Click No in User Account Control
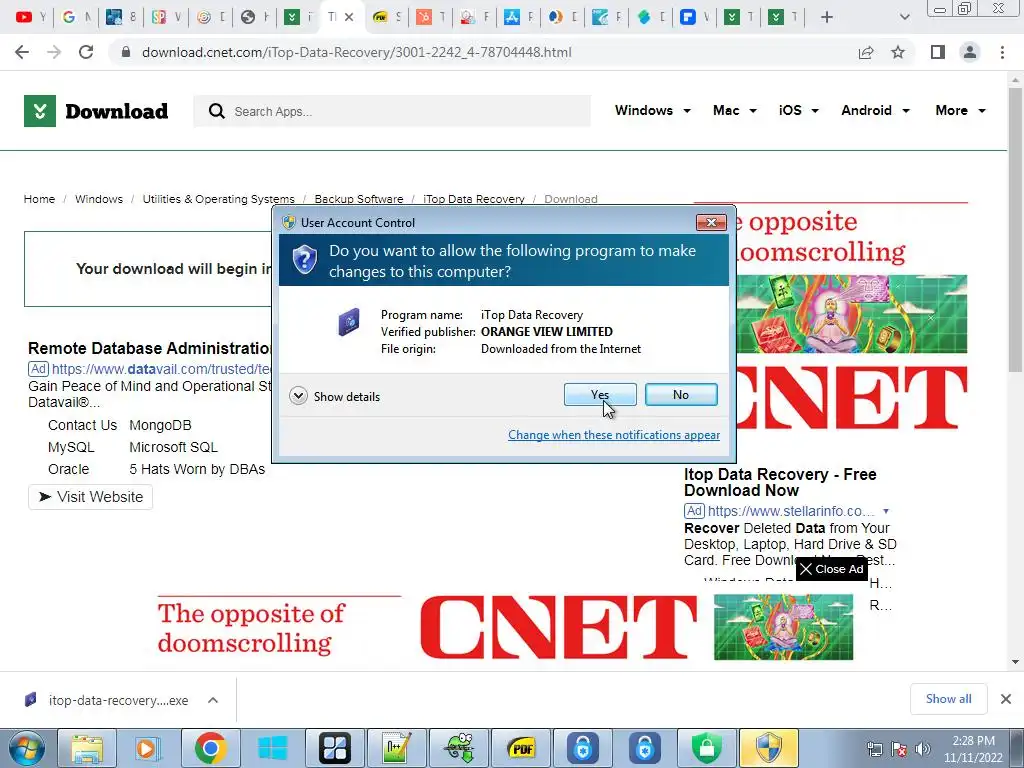This screenshot has width=1024, height=768. pos(680,394)
